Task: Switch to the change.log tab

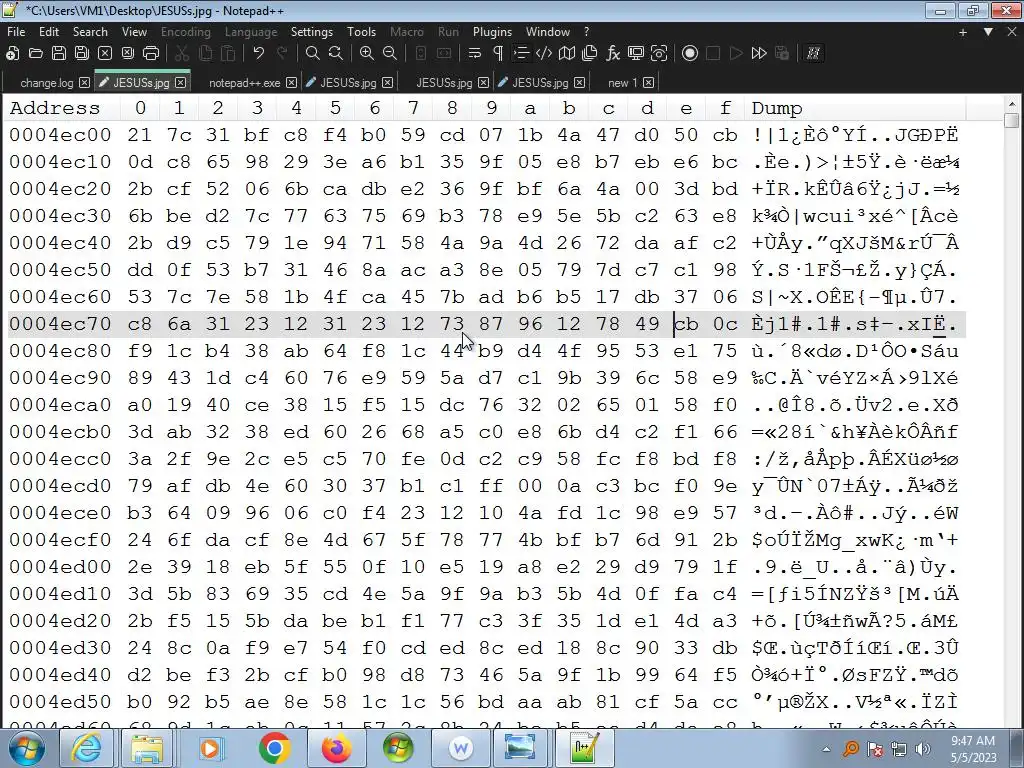Action: [46, 82]
